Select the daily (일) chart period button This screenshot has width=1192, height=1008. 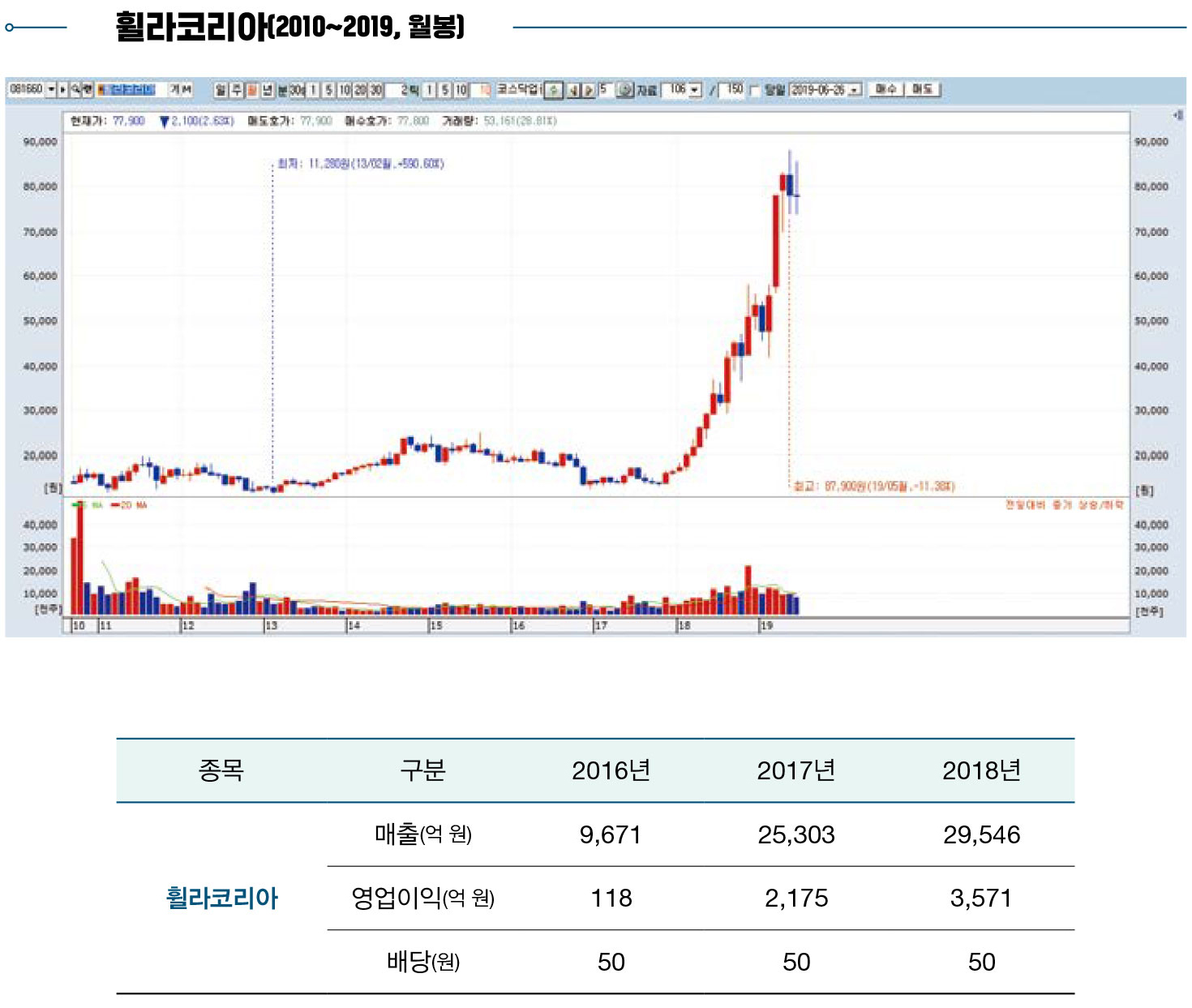[x=221, y=90]
